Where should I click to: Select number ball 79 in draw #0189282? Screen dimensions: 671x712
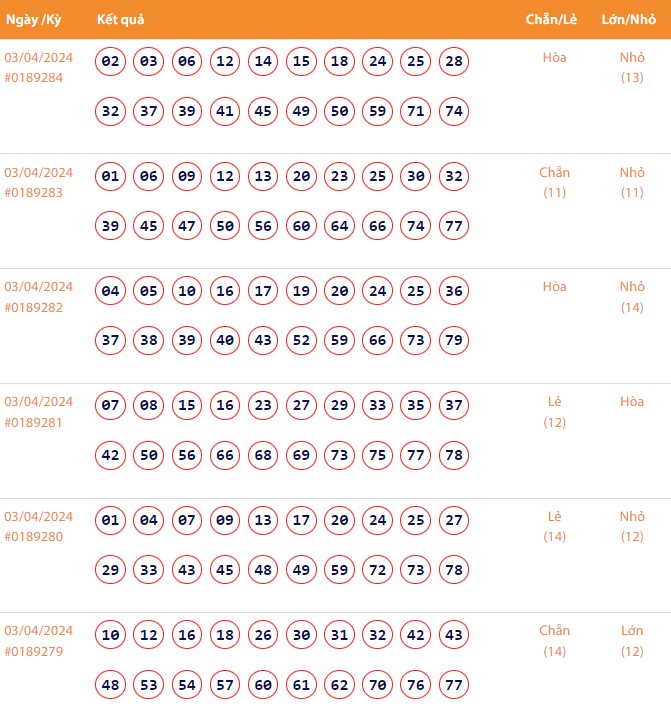click(454, 341)
